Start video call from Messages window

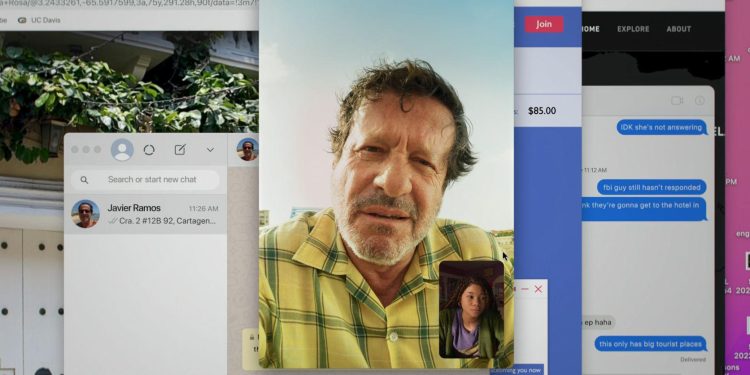(676, 100)
